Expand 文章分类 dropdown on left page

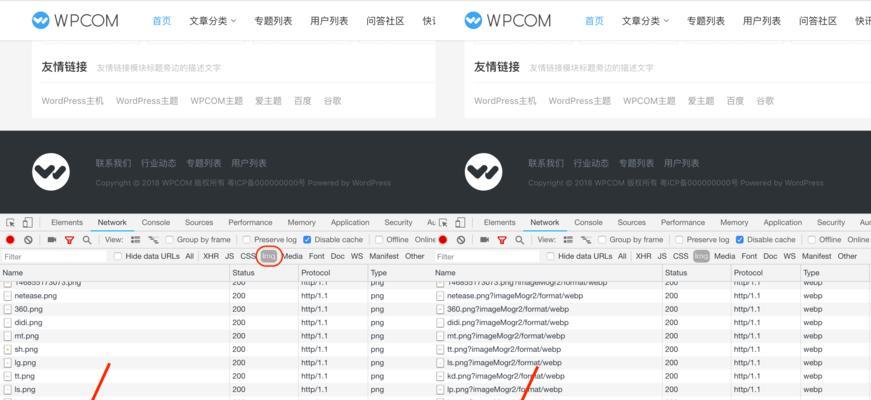click(x=213, y=21)
